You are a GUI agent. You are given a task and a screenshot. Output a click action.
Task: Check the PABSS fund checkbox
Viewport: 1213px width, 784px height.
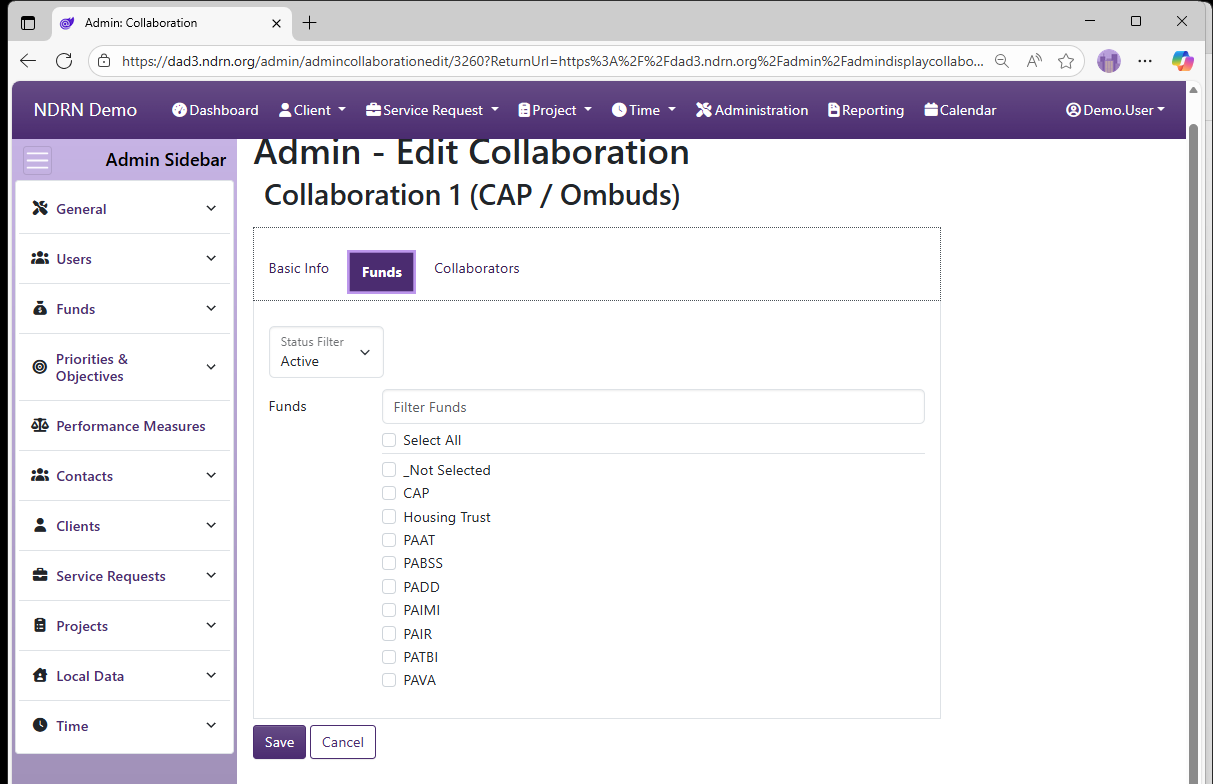[389, 563]
